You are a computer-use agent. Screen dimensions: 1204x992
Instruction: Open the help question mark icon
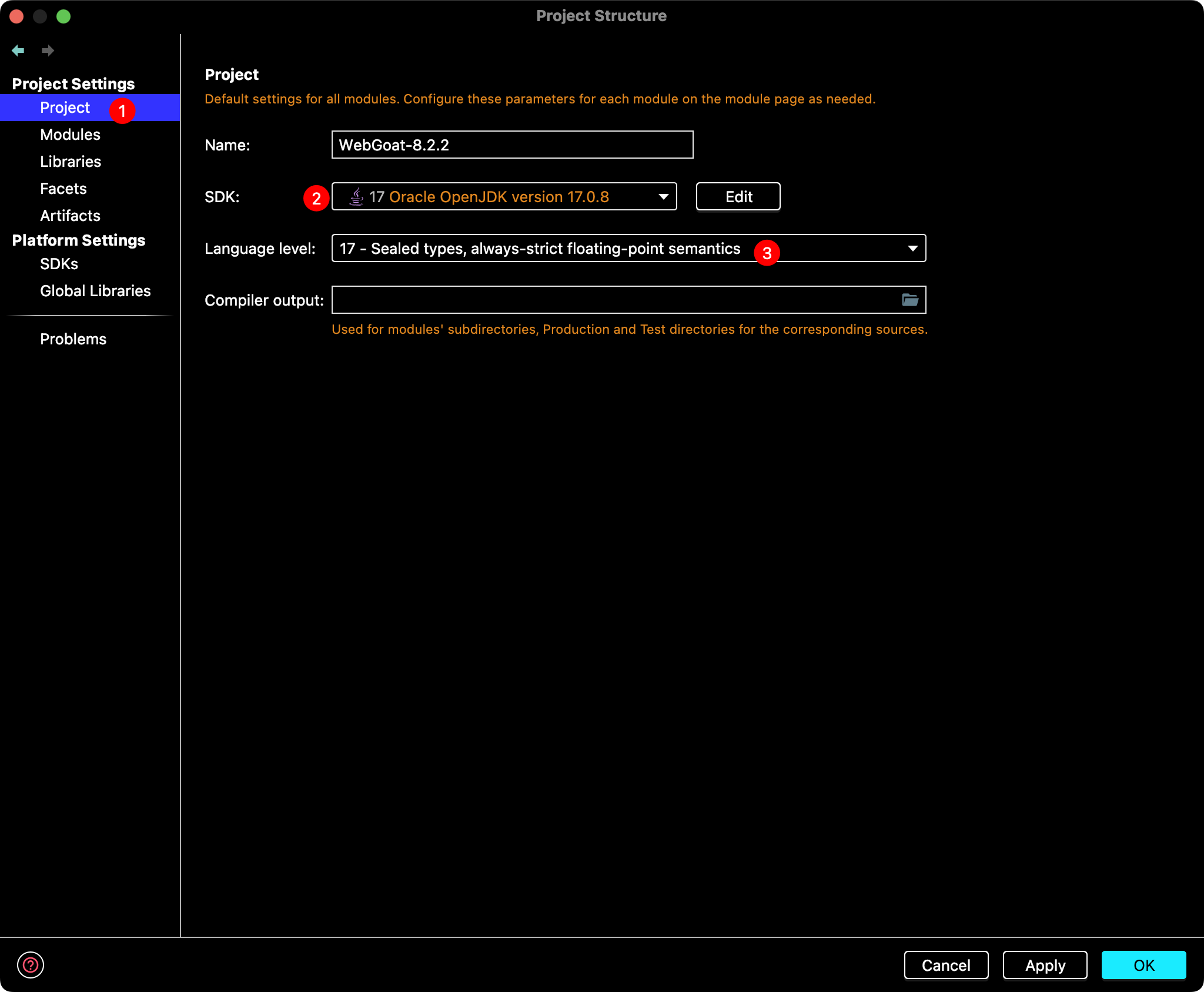tap(31, 964)
